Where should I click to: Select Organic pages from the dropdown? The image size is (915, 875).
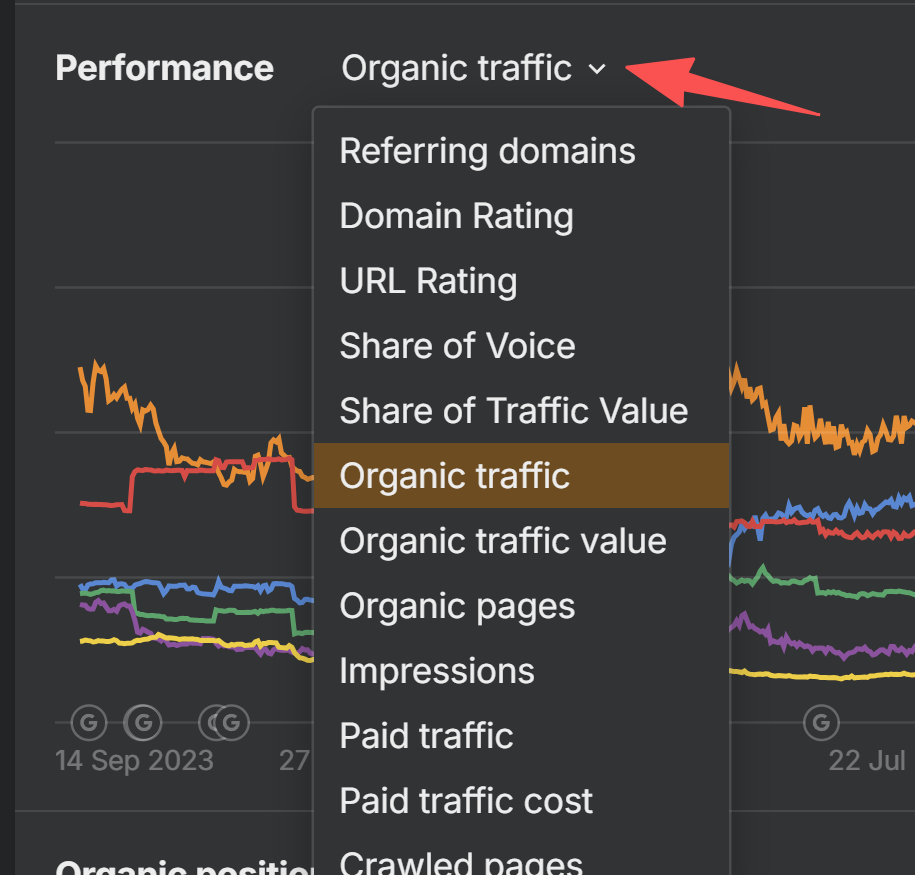click(457, 606)
